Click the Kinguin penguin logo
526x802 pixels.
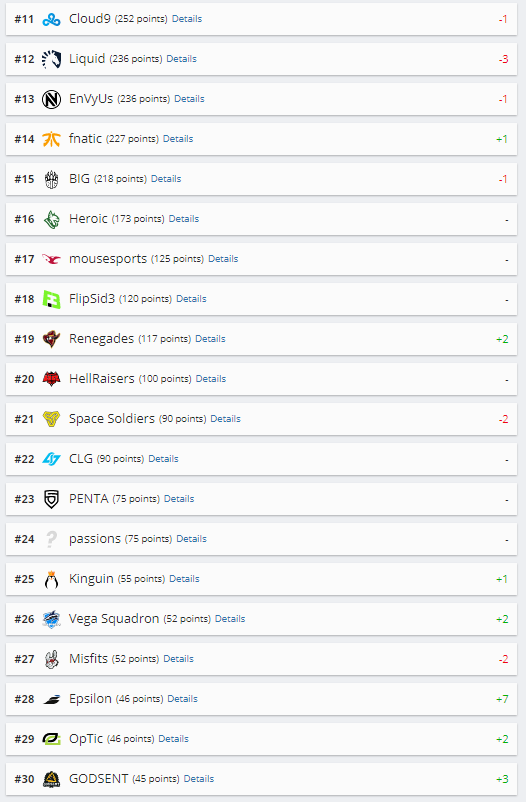click(x=51, y=579)
